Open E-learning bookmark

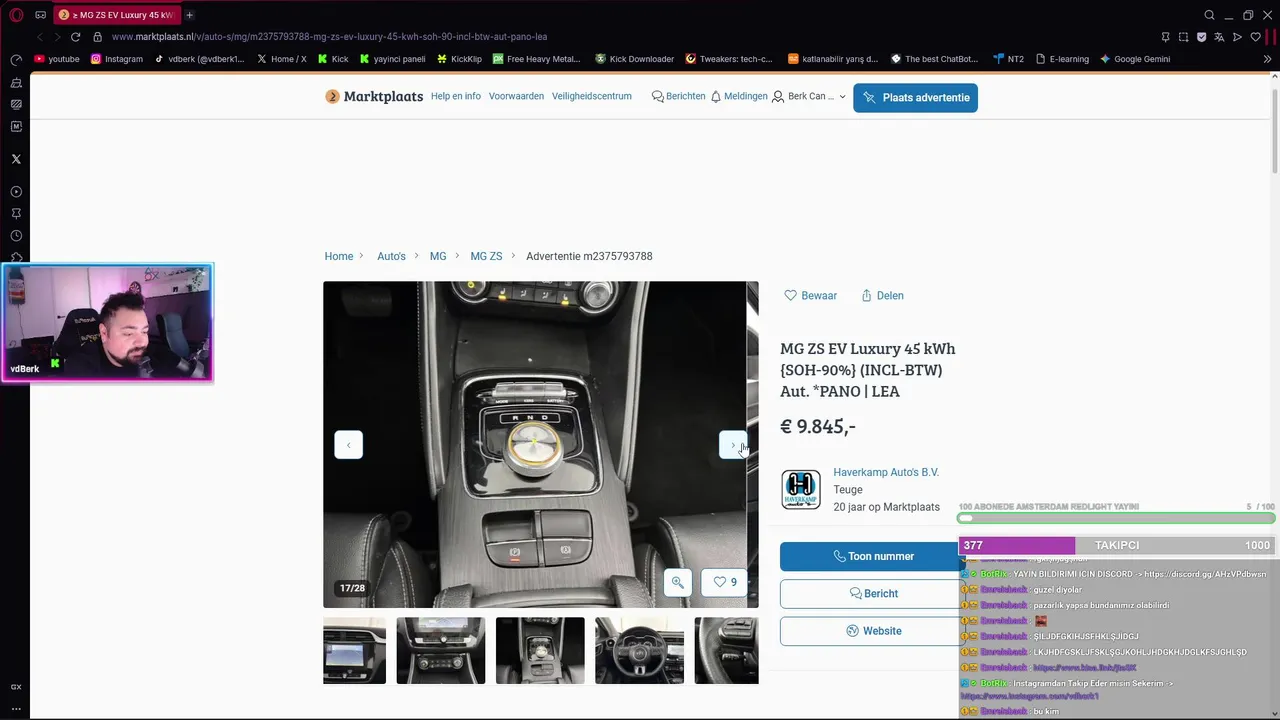[x=1062, y=59]
